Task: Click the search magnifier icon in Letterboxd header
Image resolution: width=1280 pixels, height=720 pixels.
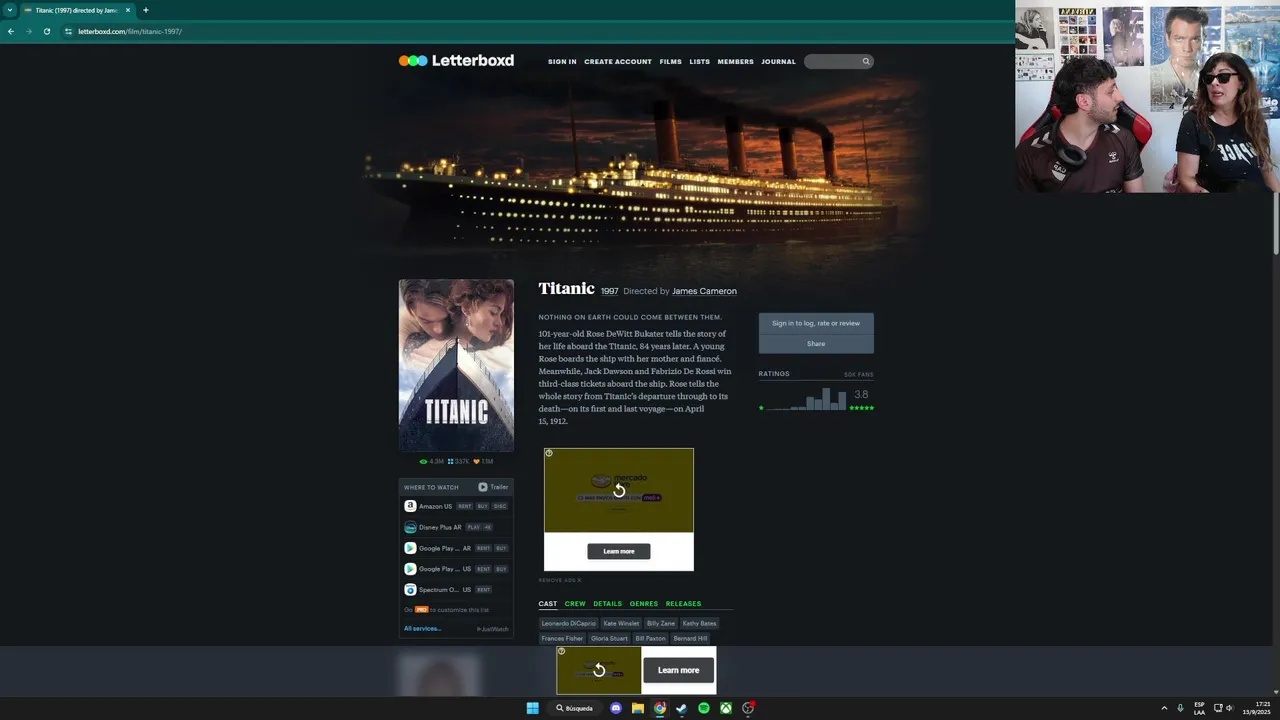Action: click(866, 61)
